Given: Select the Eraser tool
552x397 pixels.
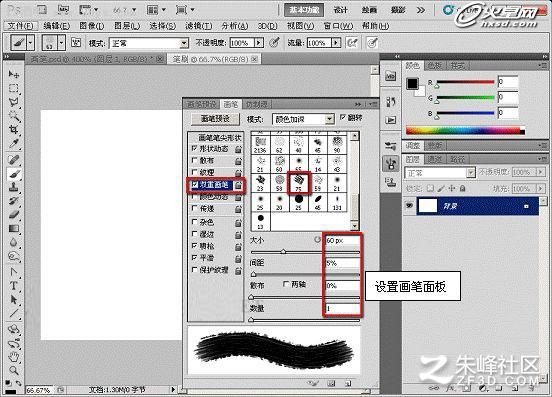Looking at the screenshot, I should pyautogui.click(x=14, y=215).
